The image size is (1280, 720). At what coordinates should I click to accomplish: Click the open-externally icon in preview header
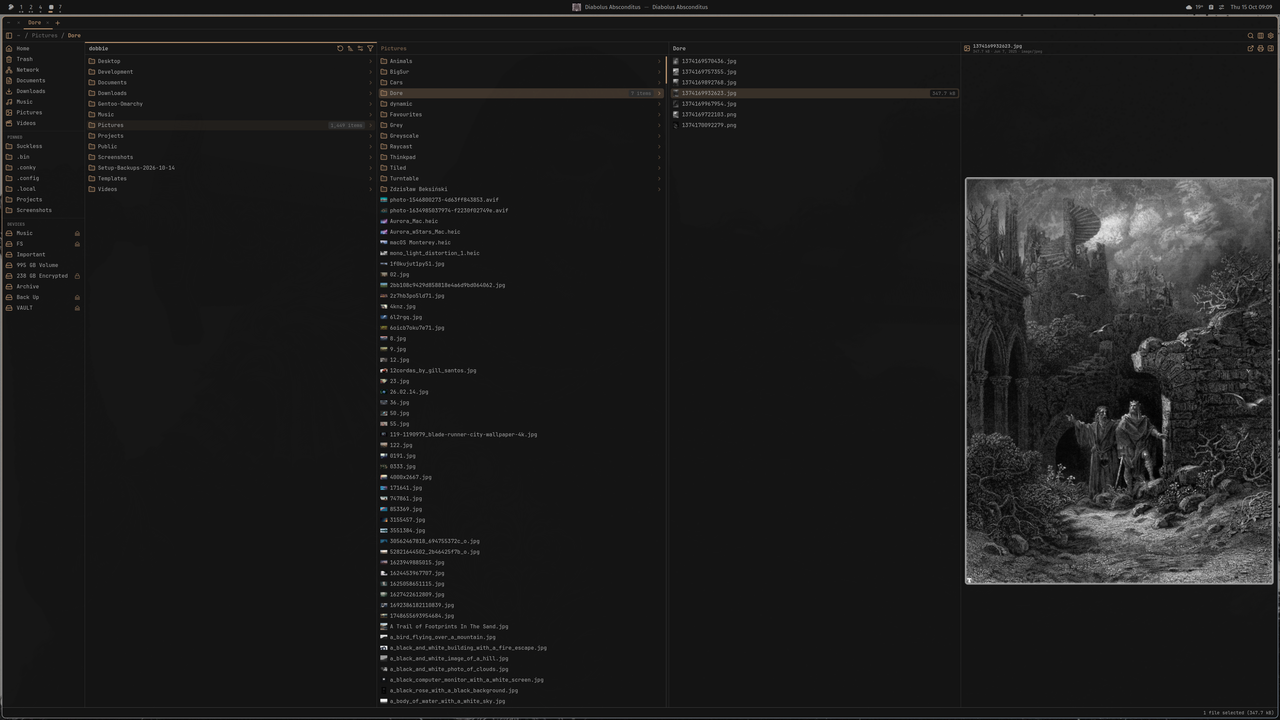tap(1250, 48)
